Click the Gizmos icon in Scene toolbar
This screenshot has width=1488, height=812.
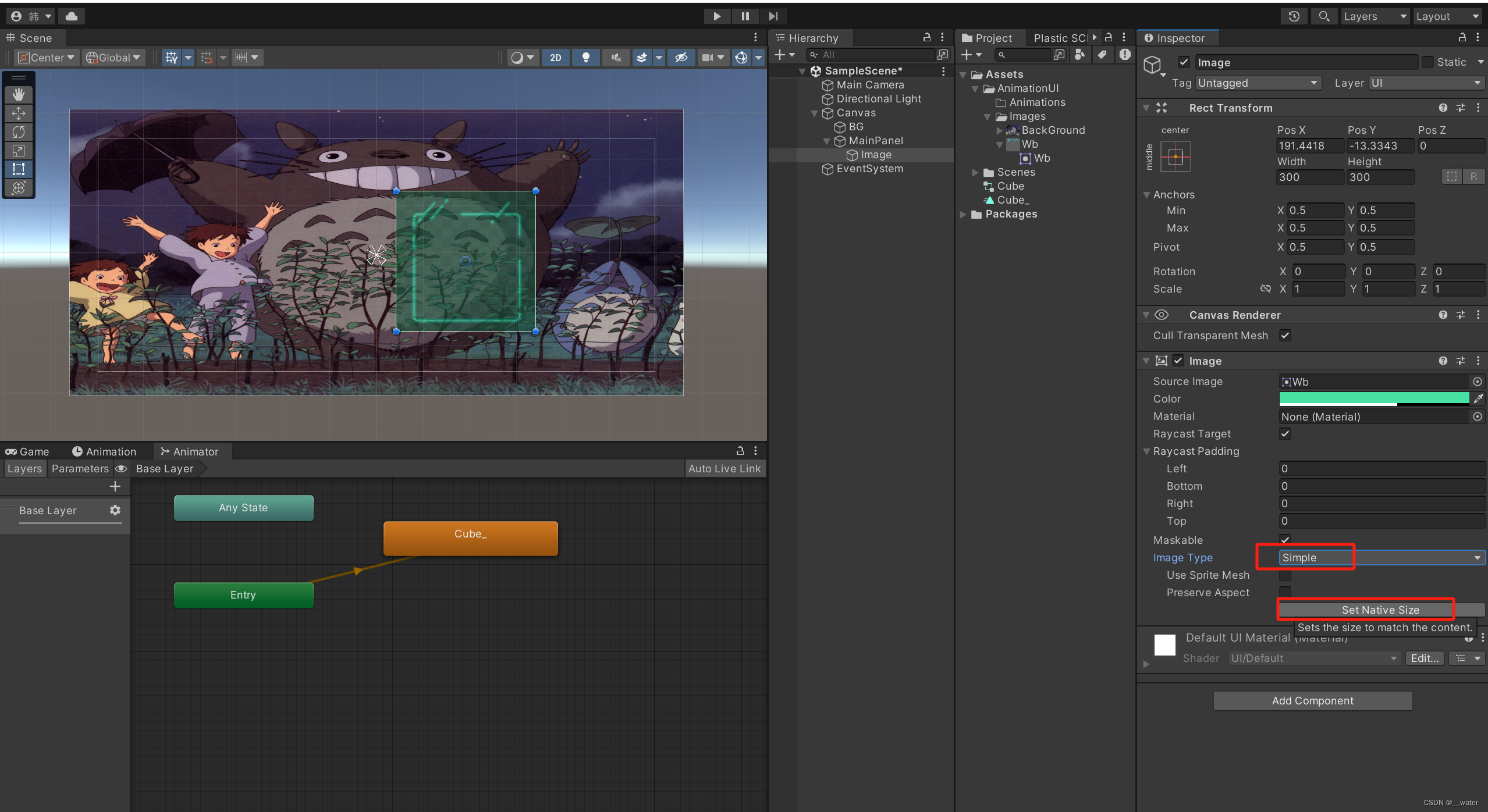(741, 58)
